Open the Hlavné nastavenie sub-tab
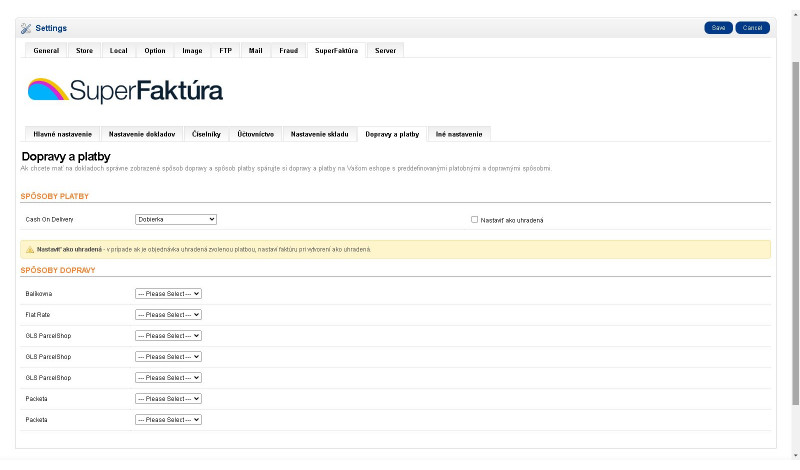The image size is (800, 470). [x=63, y=134]
